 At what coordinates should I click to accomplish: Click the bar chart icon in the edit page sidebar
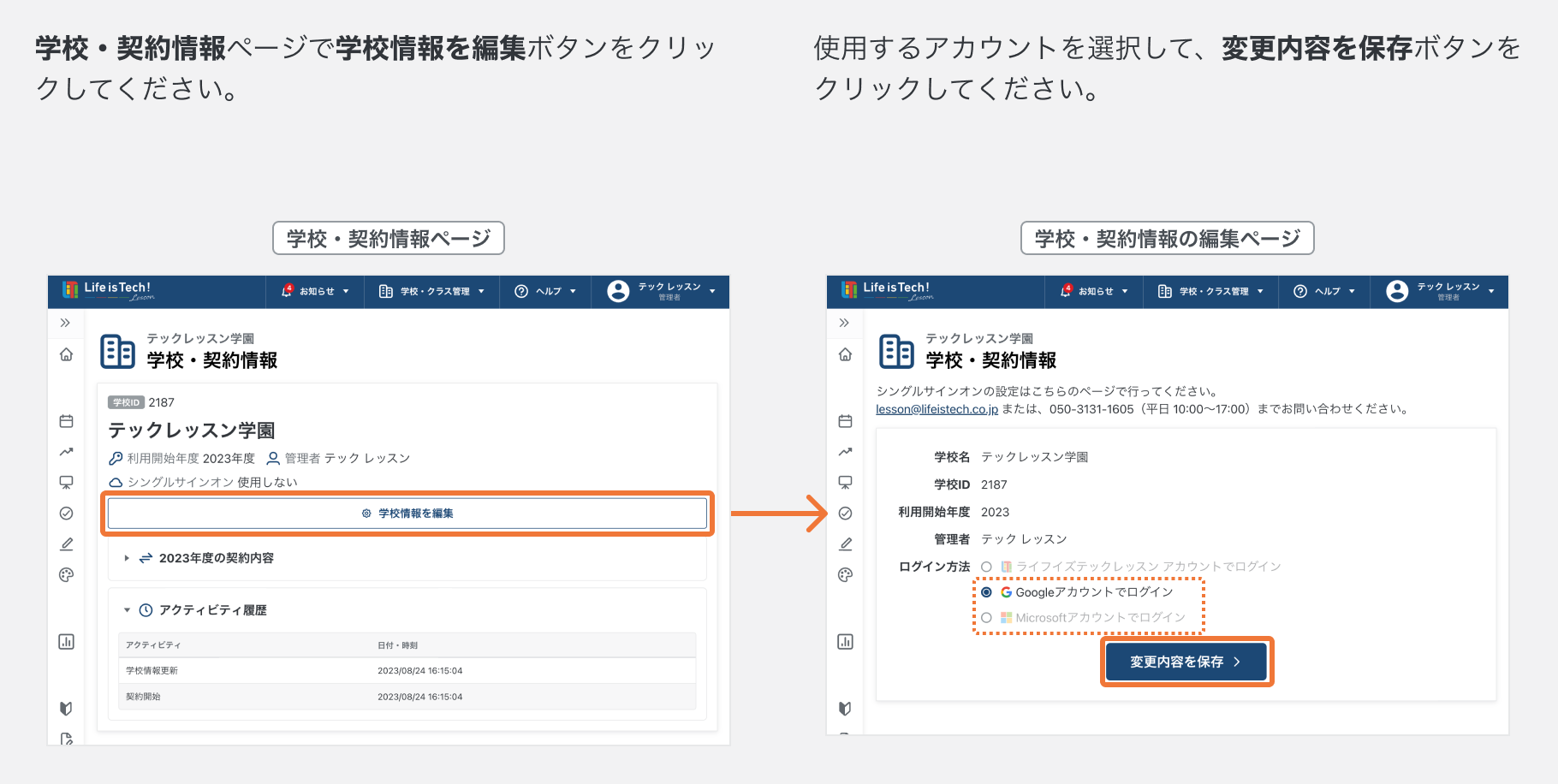pyautogui.click(x=845, y=642)
